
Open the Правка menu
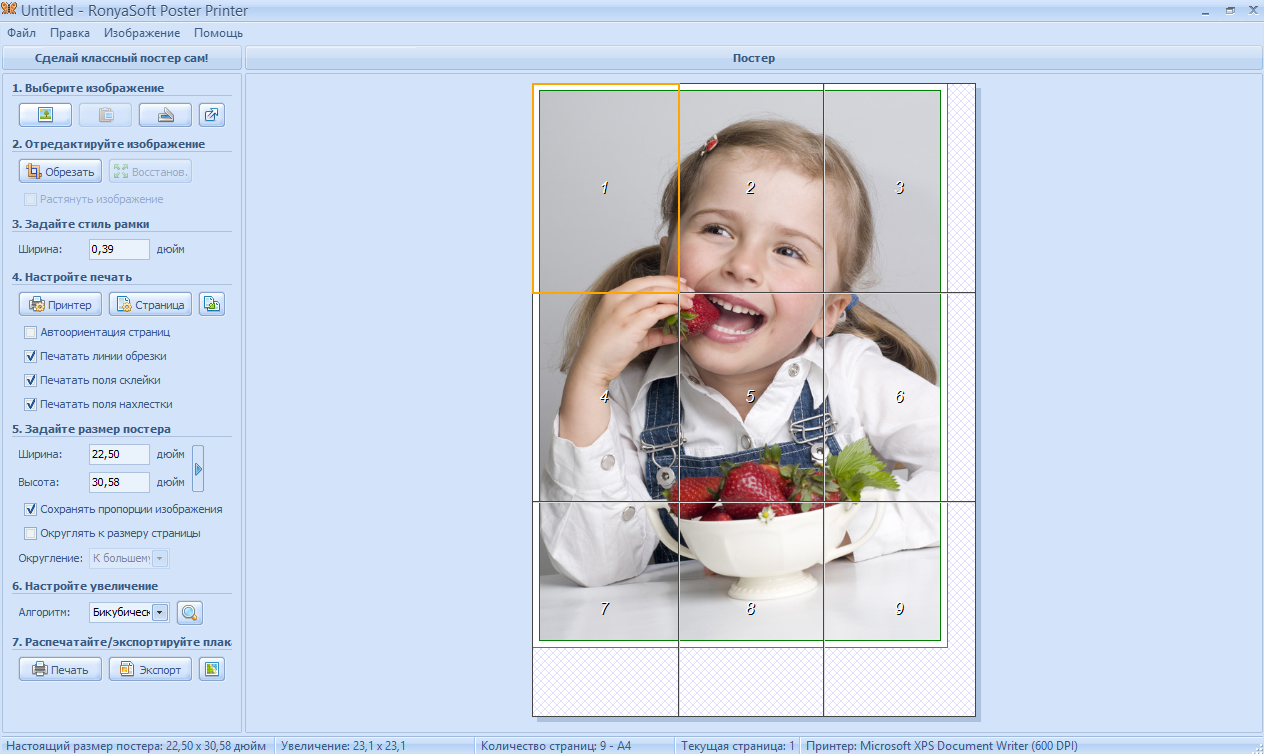70,33
